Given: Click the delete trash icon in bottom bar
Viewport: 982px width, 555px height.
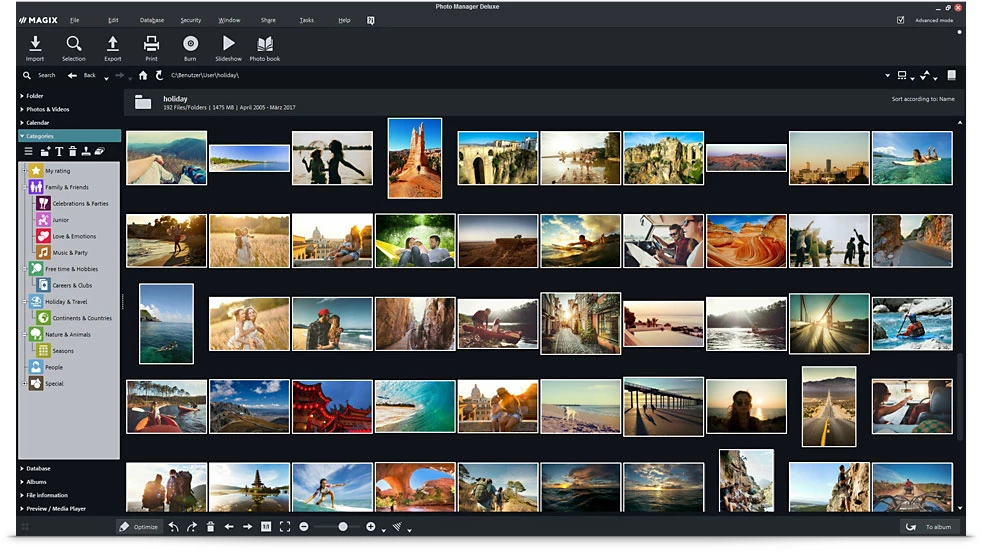Looking at the screenshot, I should (x=210, y=526).
